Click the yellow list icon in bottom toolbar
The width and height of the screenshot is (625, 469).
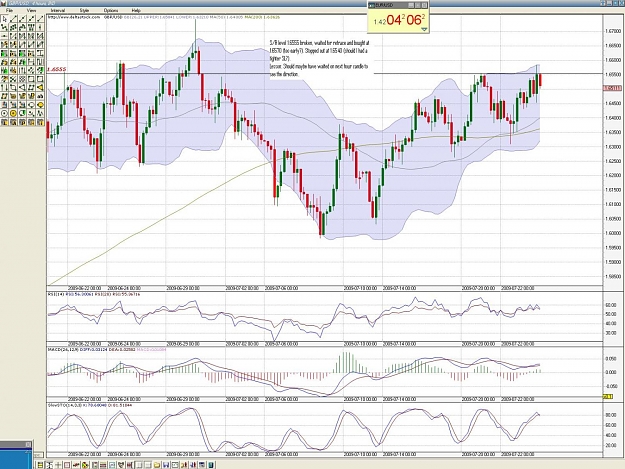pos(40,465)
